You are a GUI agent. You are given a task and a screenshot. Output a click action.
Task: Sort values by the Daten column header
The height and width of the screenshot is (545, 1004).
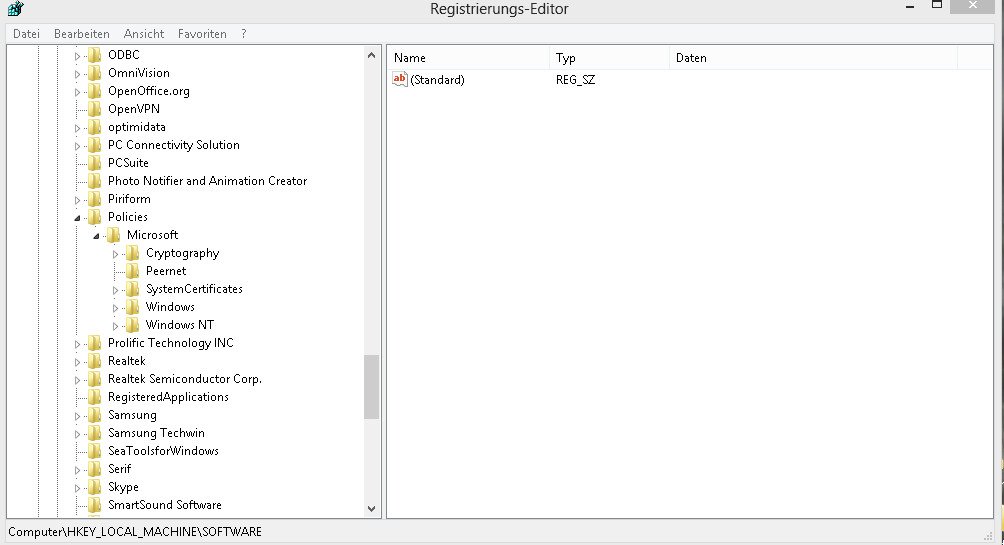pos(813,58)
